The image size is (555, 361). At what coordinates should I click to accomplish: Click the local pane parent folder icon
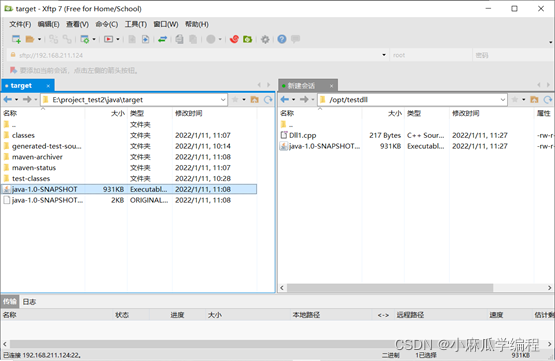pyautogui.click(x=254, y=99)
